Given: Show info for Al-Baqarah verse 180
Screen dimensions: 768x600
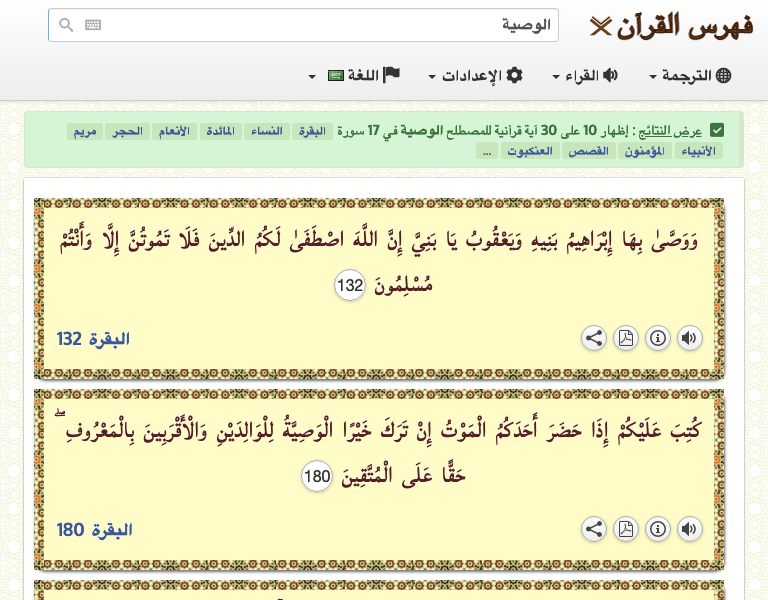Looking at the screenshot, I should 657,529.
